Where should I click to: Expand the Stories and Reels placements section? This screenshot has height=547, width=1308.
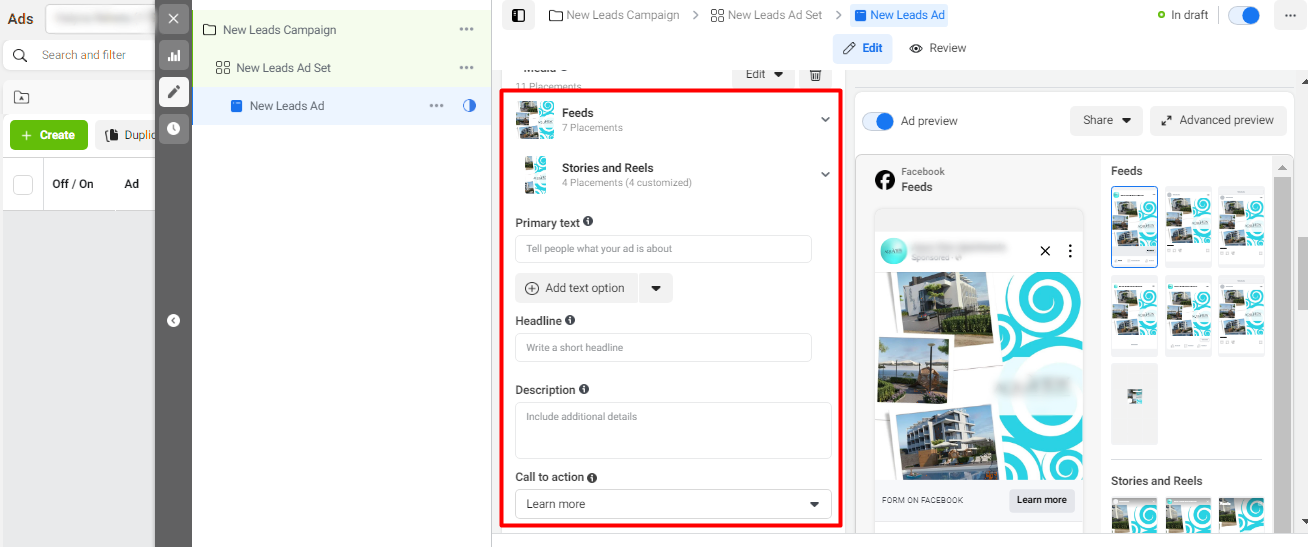[825, 174]
